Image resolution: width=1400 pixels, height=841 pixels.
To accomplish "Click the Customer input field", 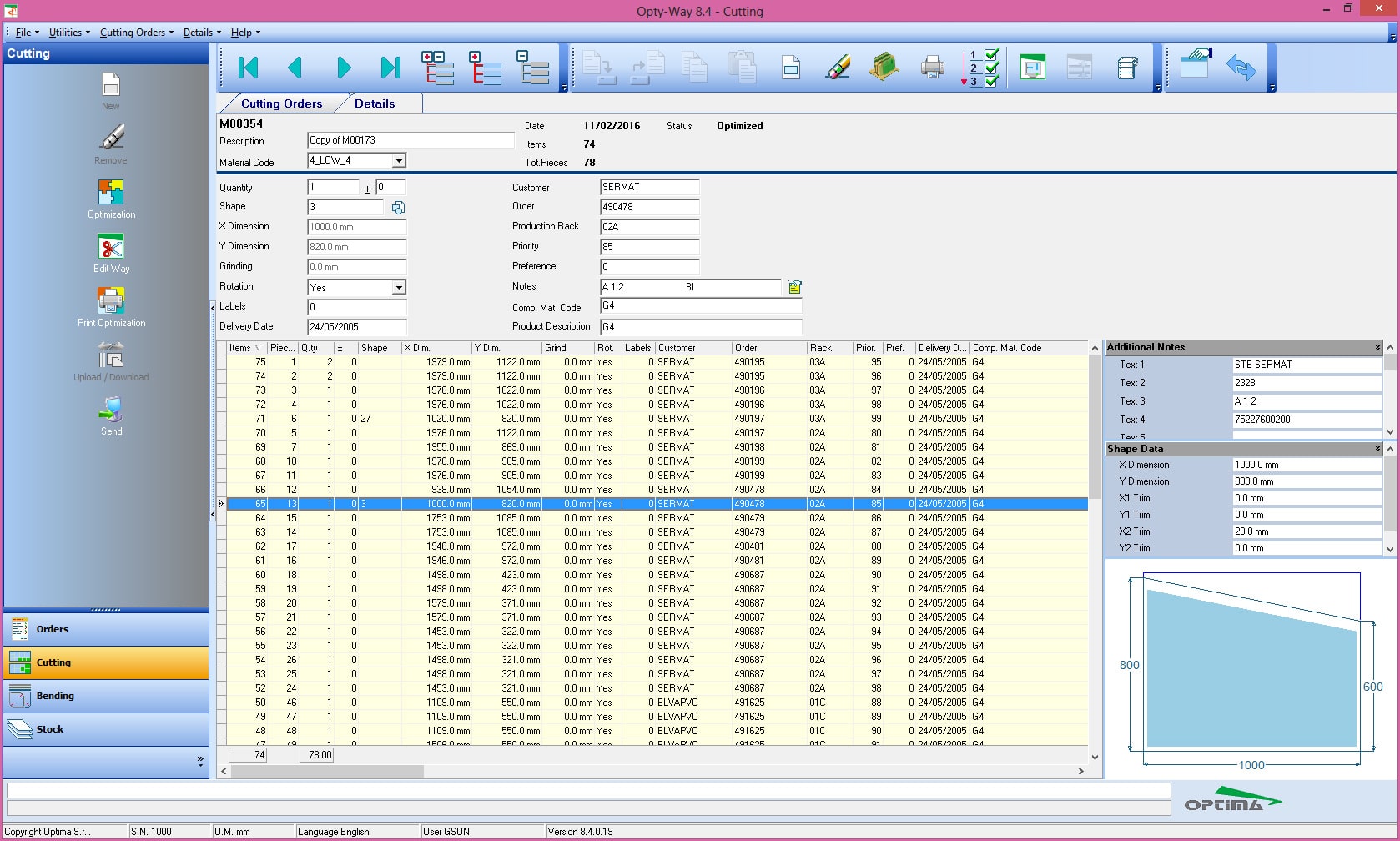I will point(649,187).
